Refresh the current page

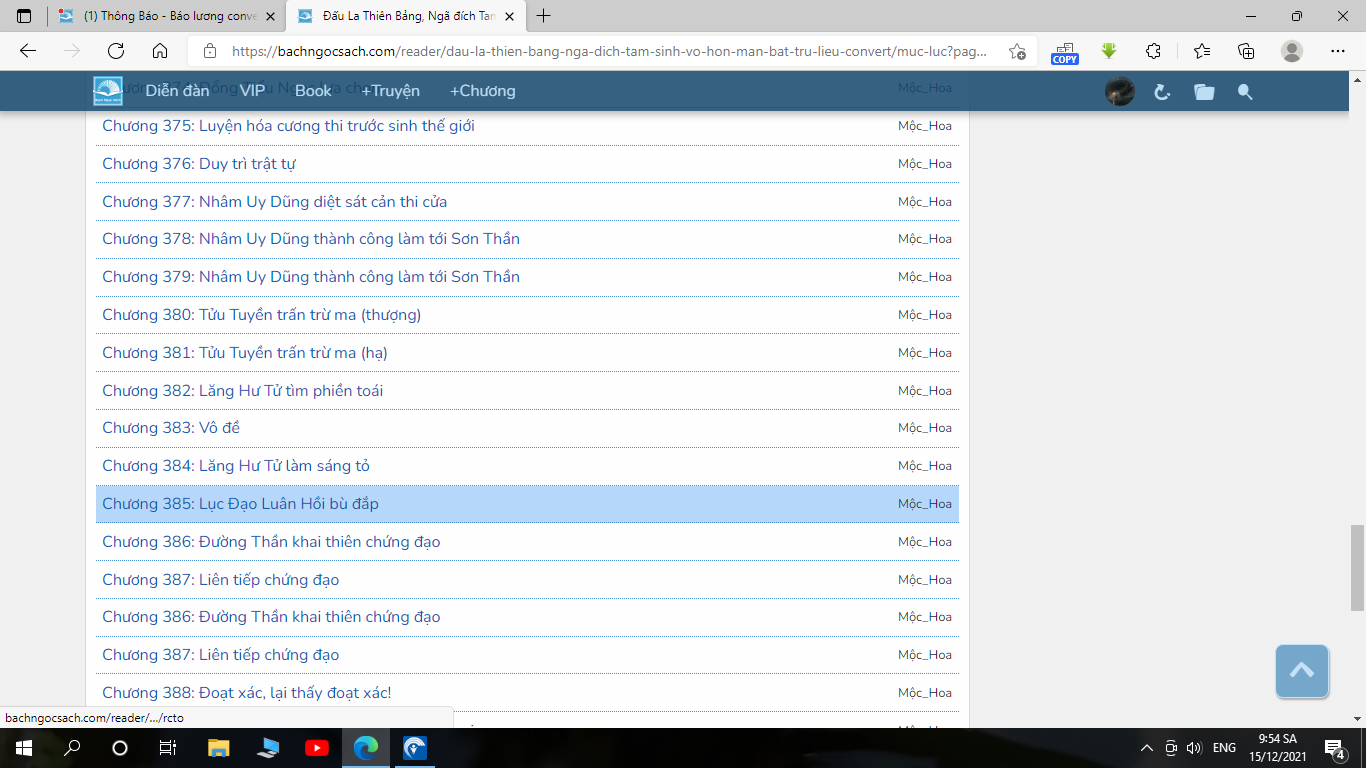point(116,51)
